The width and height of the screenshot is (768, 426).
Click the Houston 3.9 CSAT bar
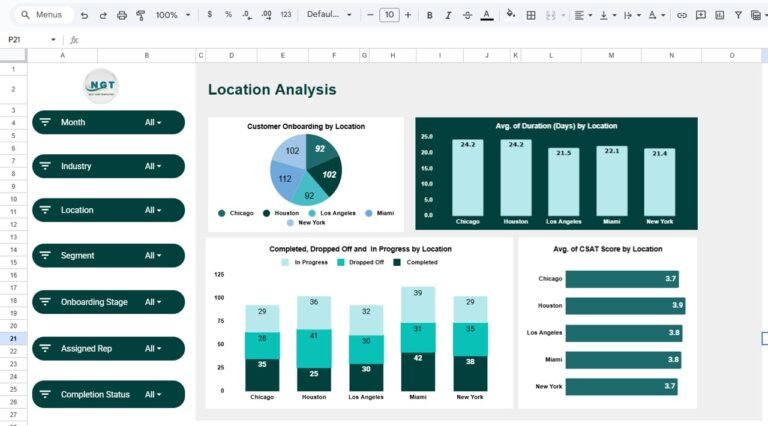pyautogui.click(x=625, y=306)
